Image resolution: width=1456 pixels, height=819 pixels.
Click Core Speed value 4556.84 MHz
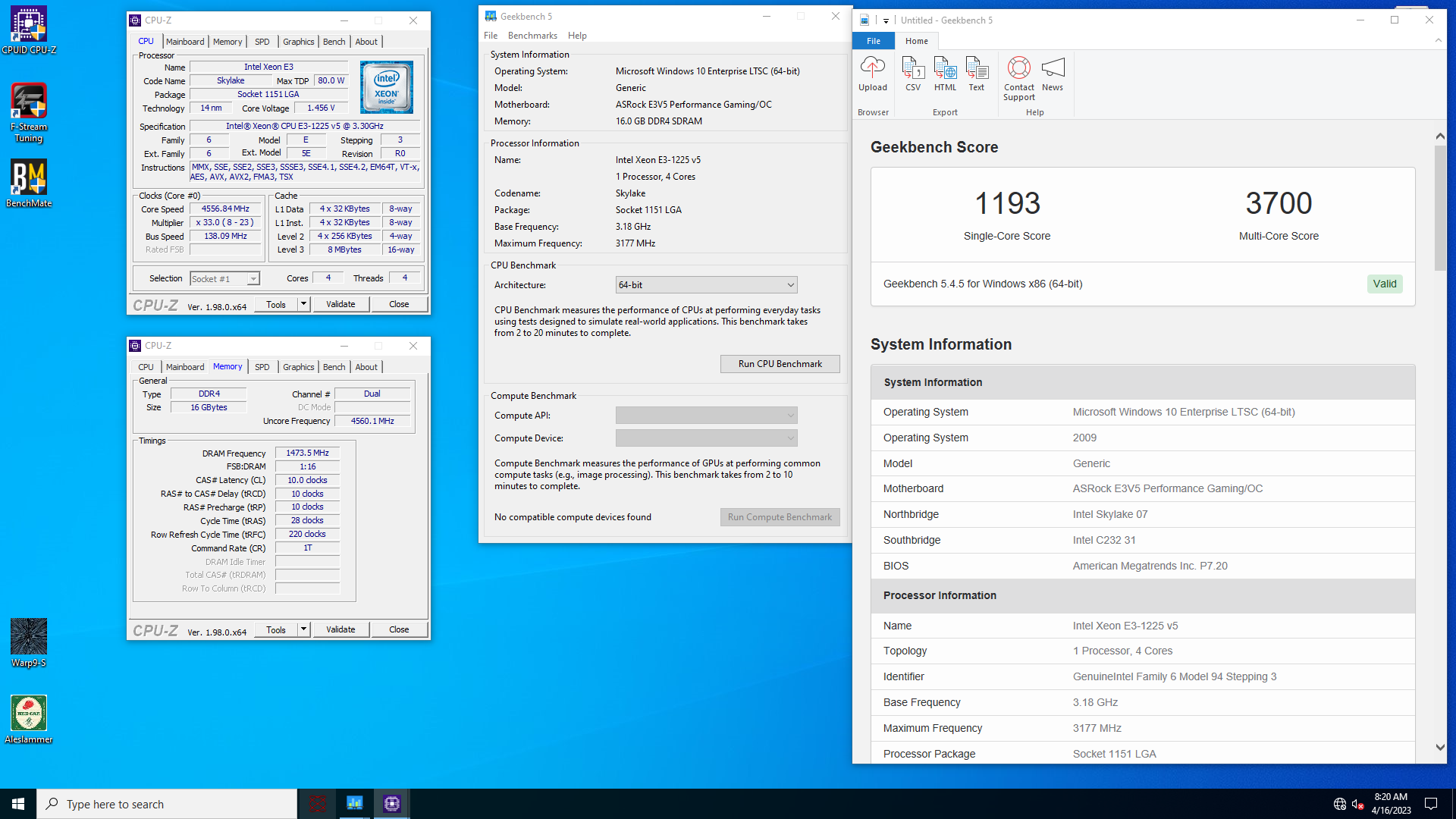point(225,209)
